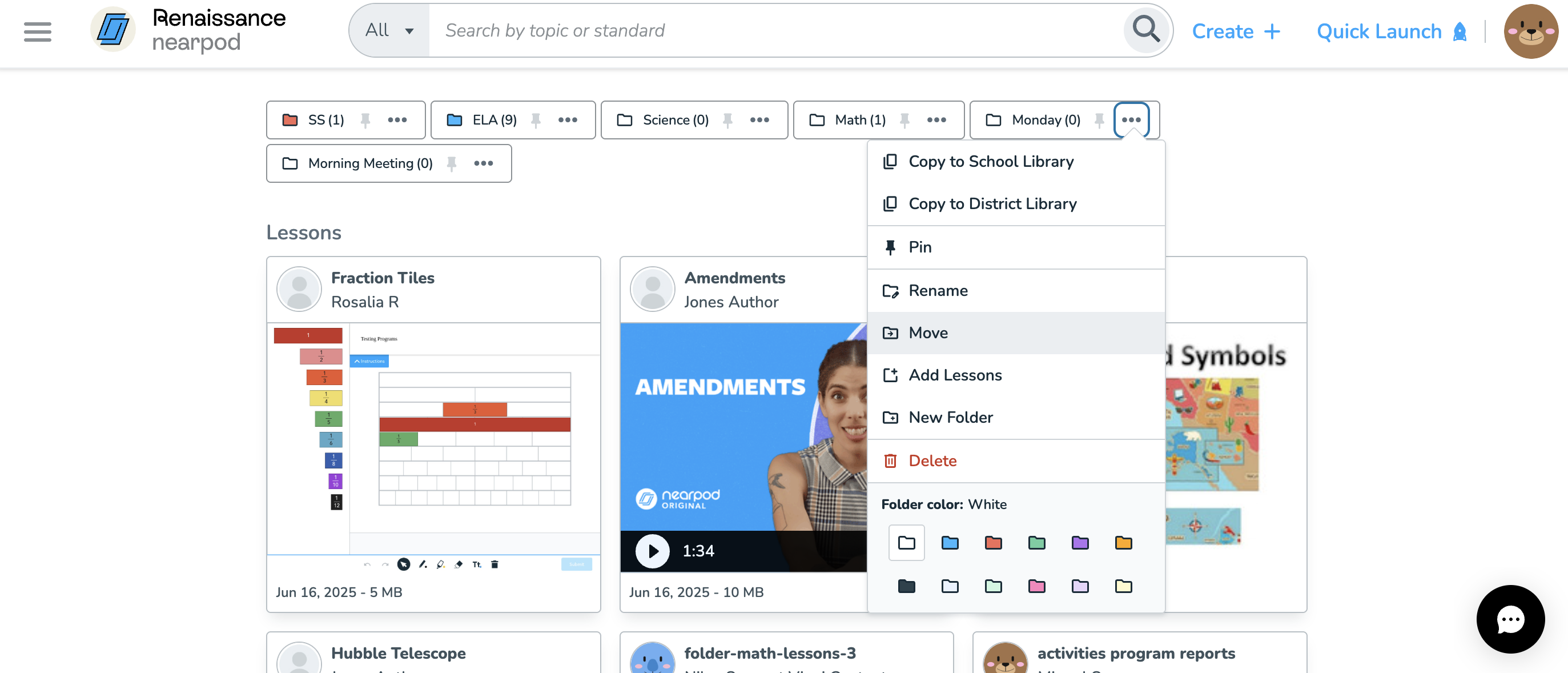Choose Rename from the folder menu
Viewport: 1568px width, 673px height.
point(1016,291)
